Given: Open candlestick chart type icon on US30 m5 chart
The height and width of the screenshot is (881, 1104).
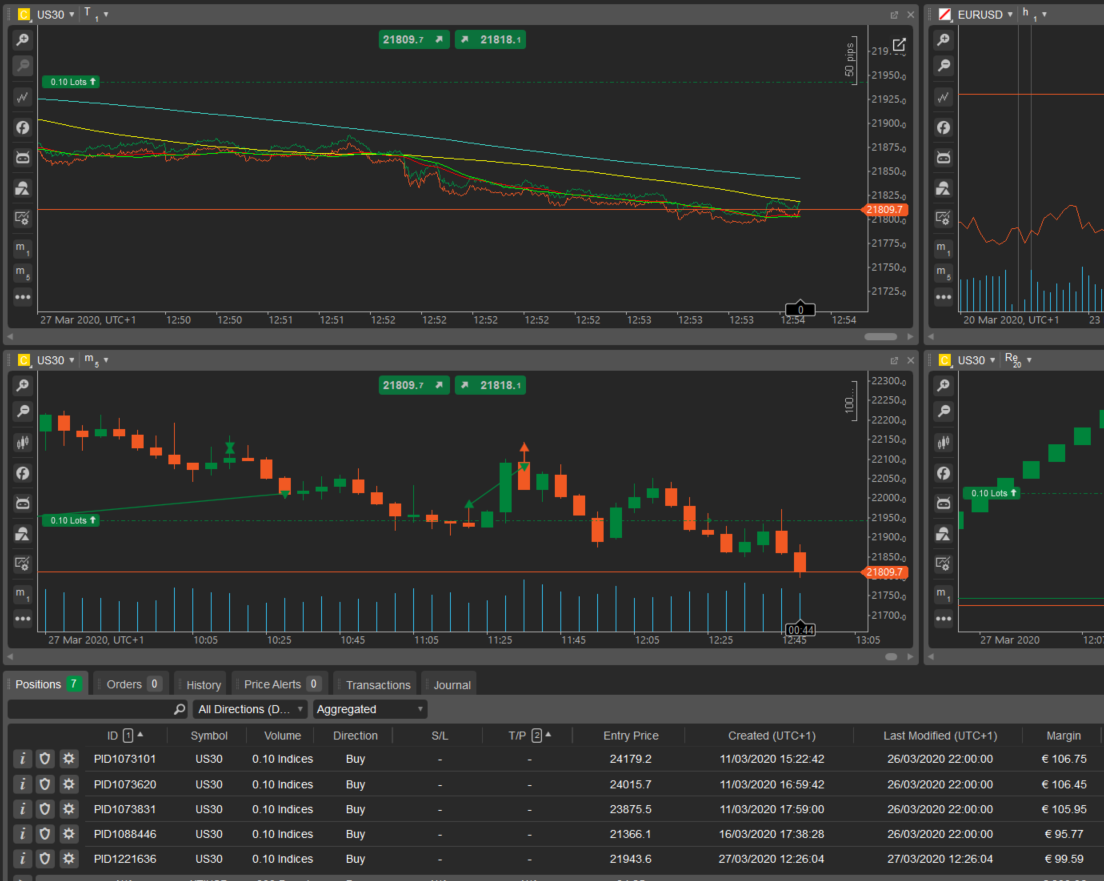Looking at the screenshot, I should (23, 442).
